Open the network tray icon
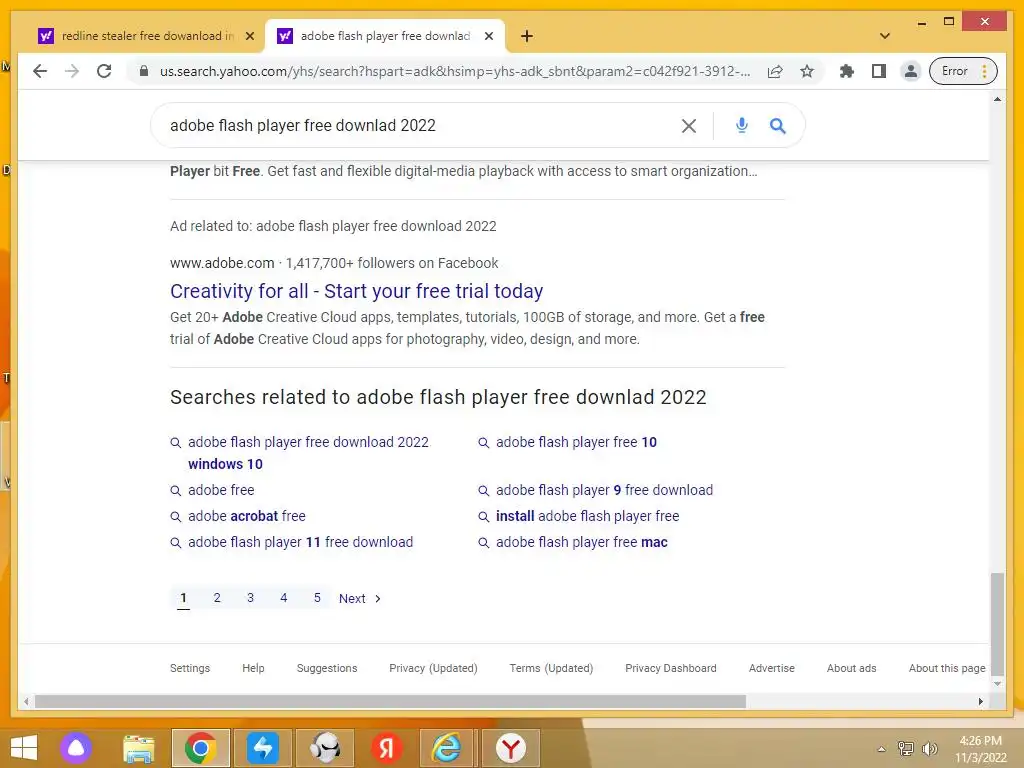1024x768 pixels. click(x=906, y=748)
